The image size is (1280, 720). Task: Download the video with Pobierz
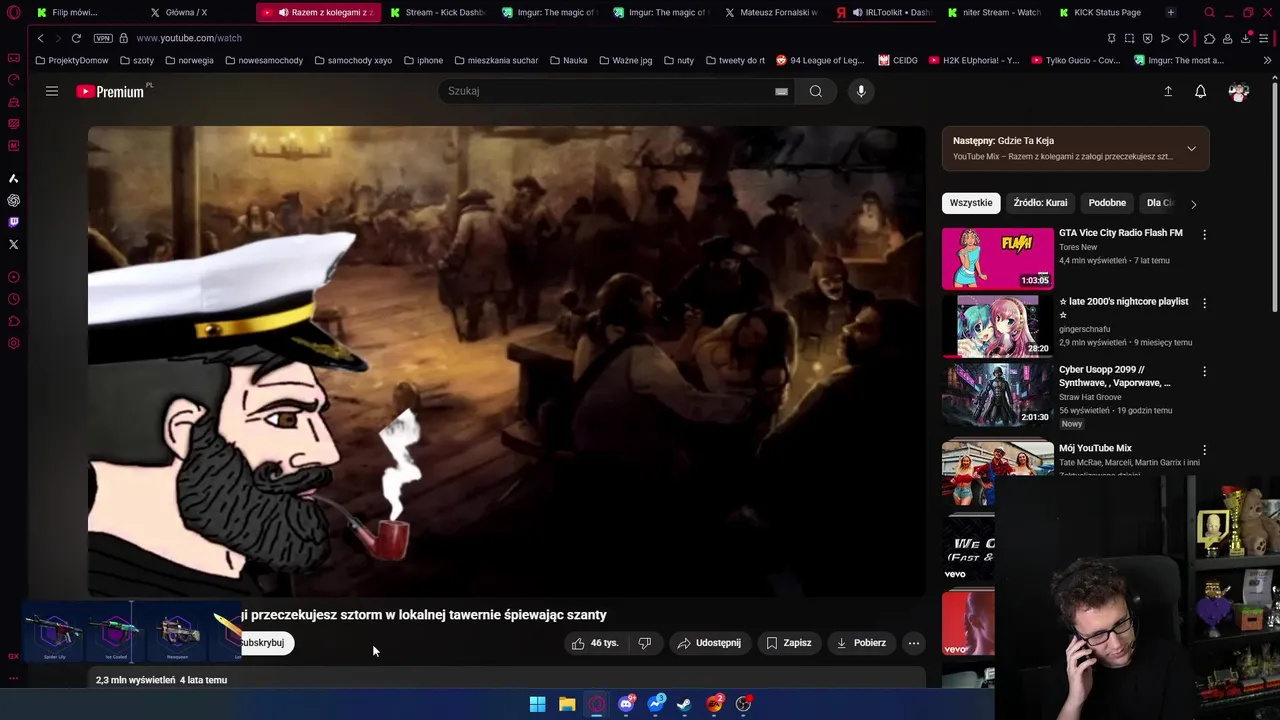coord(861,643)
